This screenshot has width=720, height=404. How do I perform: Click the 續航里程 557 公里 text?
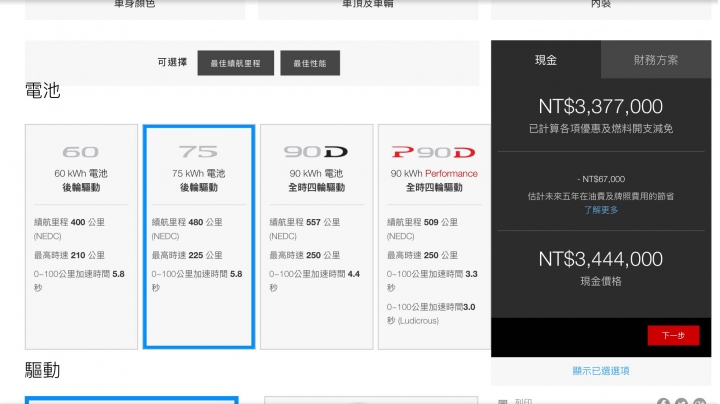(x=304, y=222)
